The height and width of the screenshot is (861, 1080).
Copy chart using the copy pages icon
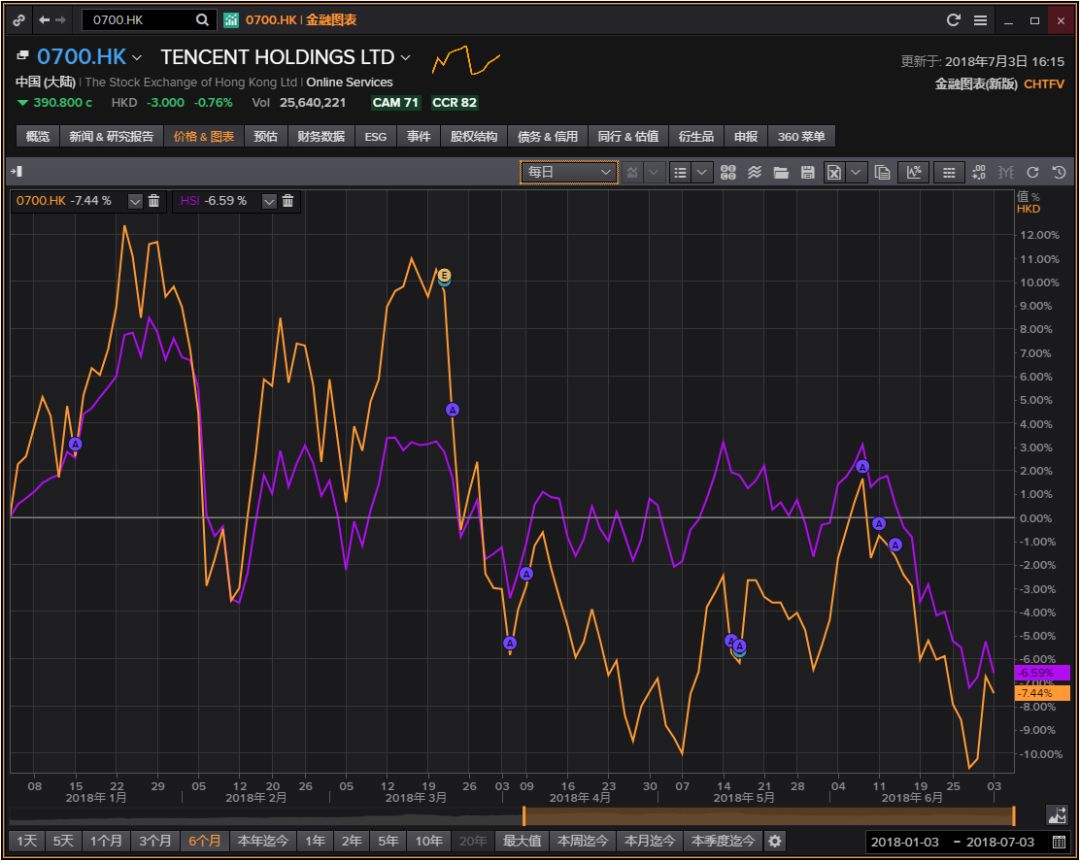[882, 172]
